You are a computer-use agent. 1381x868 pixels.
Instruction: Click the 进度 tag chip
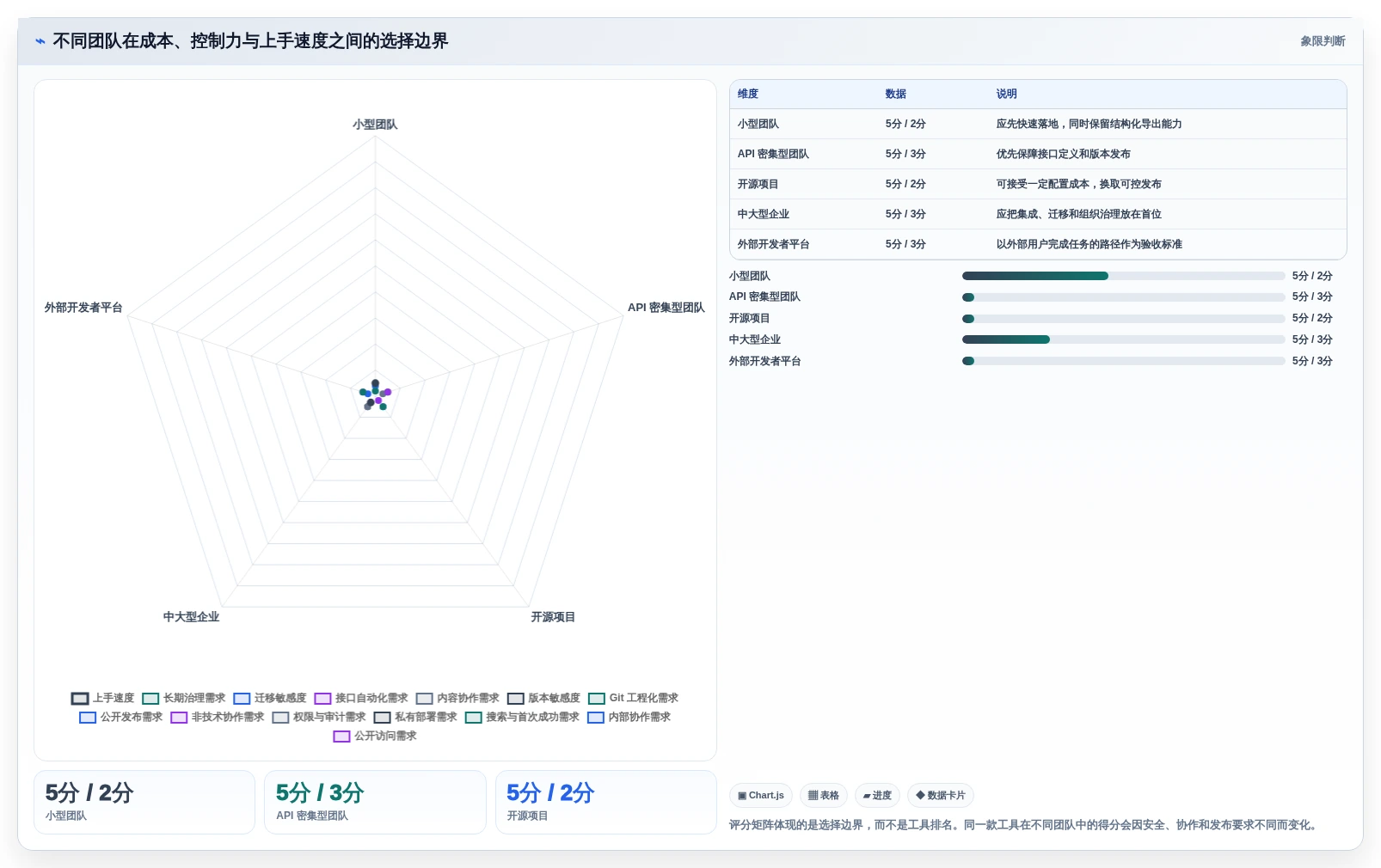click(x=877, y=796)
